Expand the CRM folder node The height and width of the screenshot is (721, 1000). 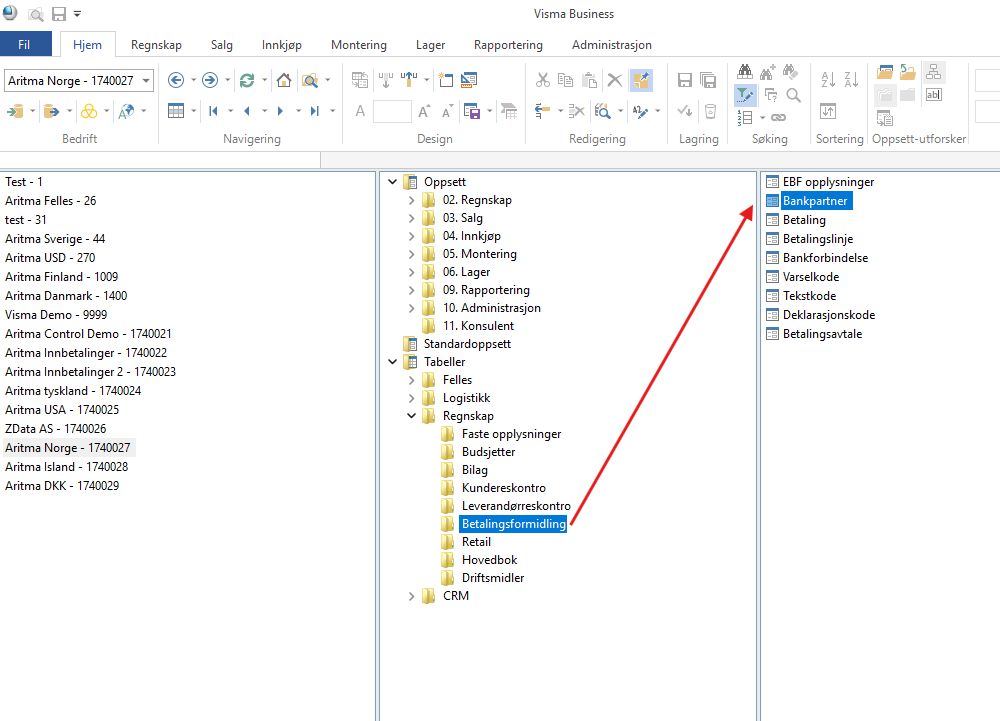(x=411, y=596)
